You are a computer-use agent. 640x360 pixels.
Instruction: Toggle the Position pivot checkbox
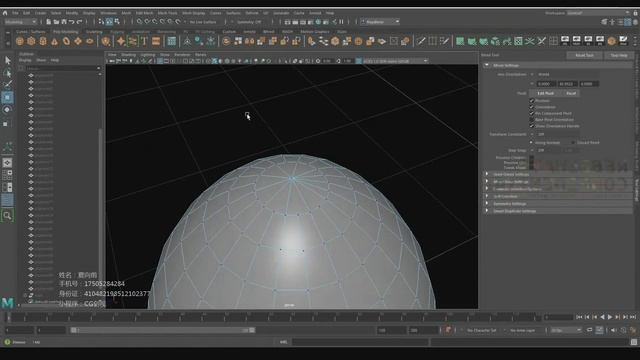pos(531,100)
